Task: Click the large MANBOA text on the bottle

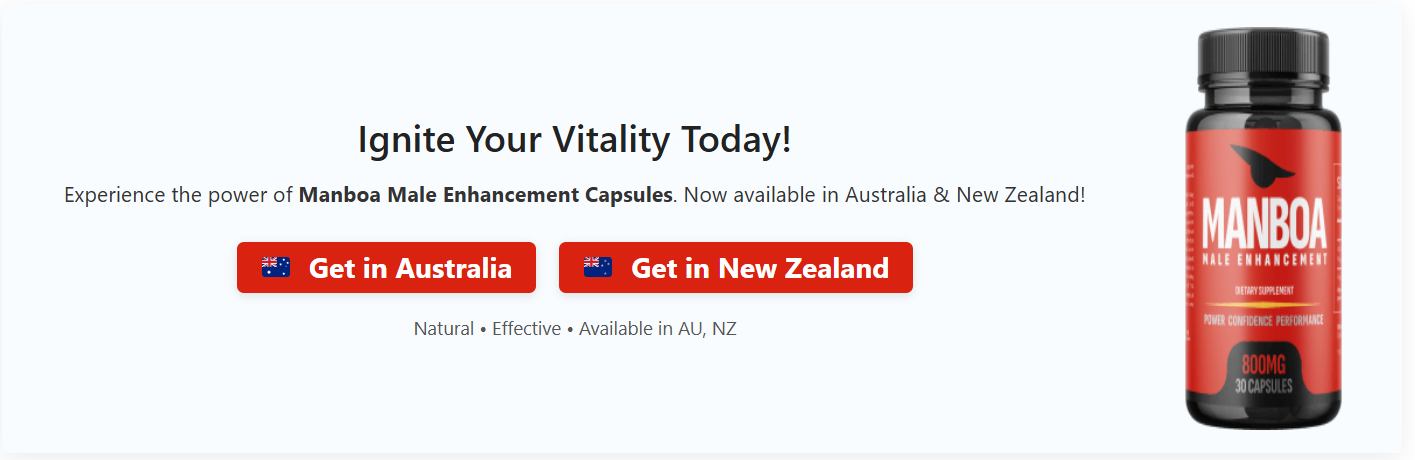Action: coord(1263,224)
